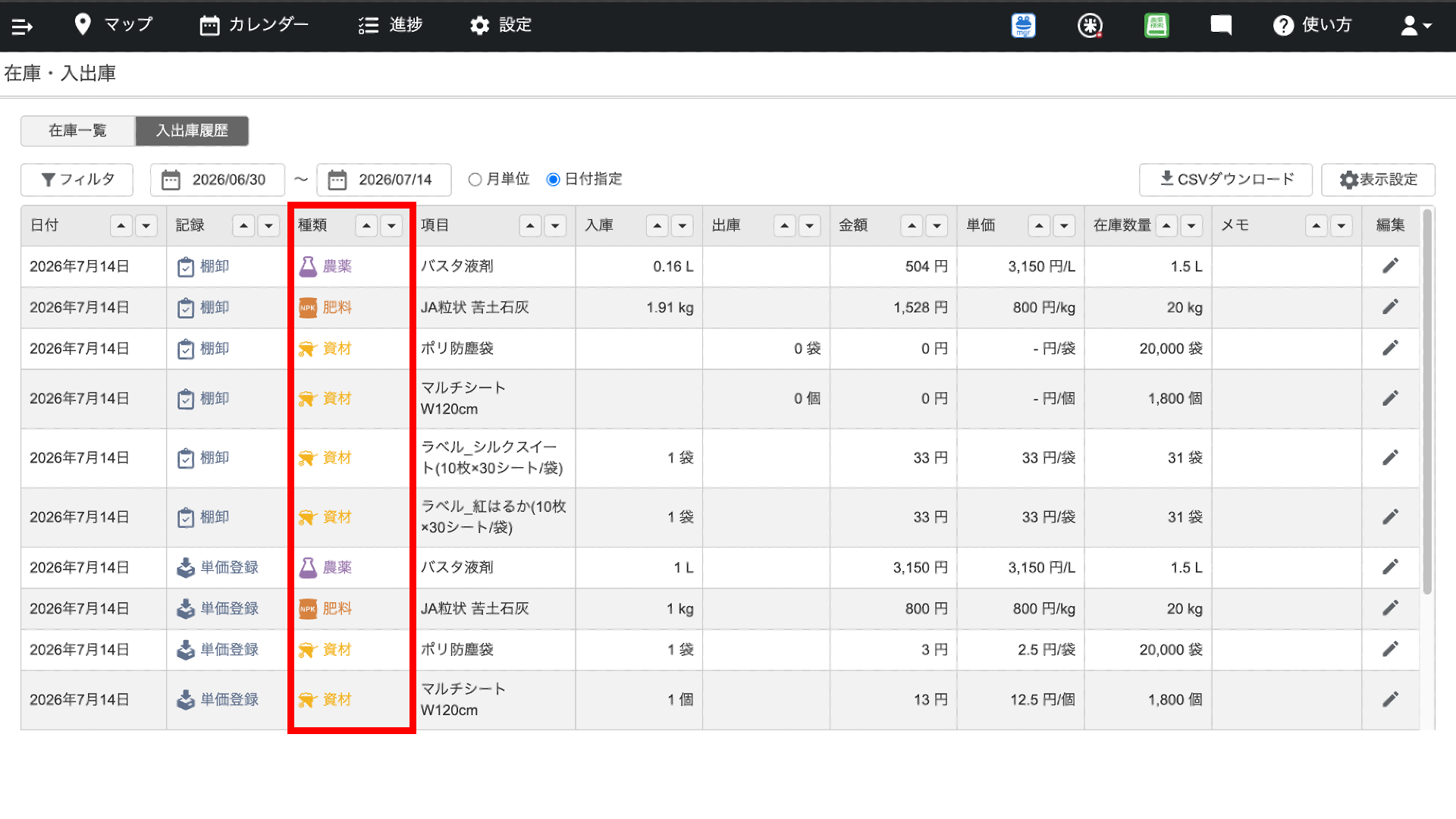
Task: Open the blue mgr app icon
Action: coord(1023,26)
